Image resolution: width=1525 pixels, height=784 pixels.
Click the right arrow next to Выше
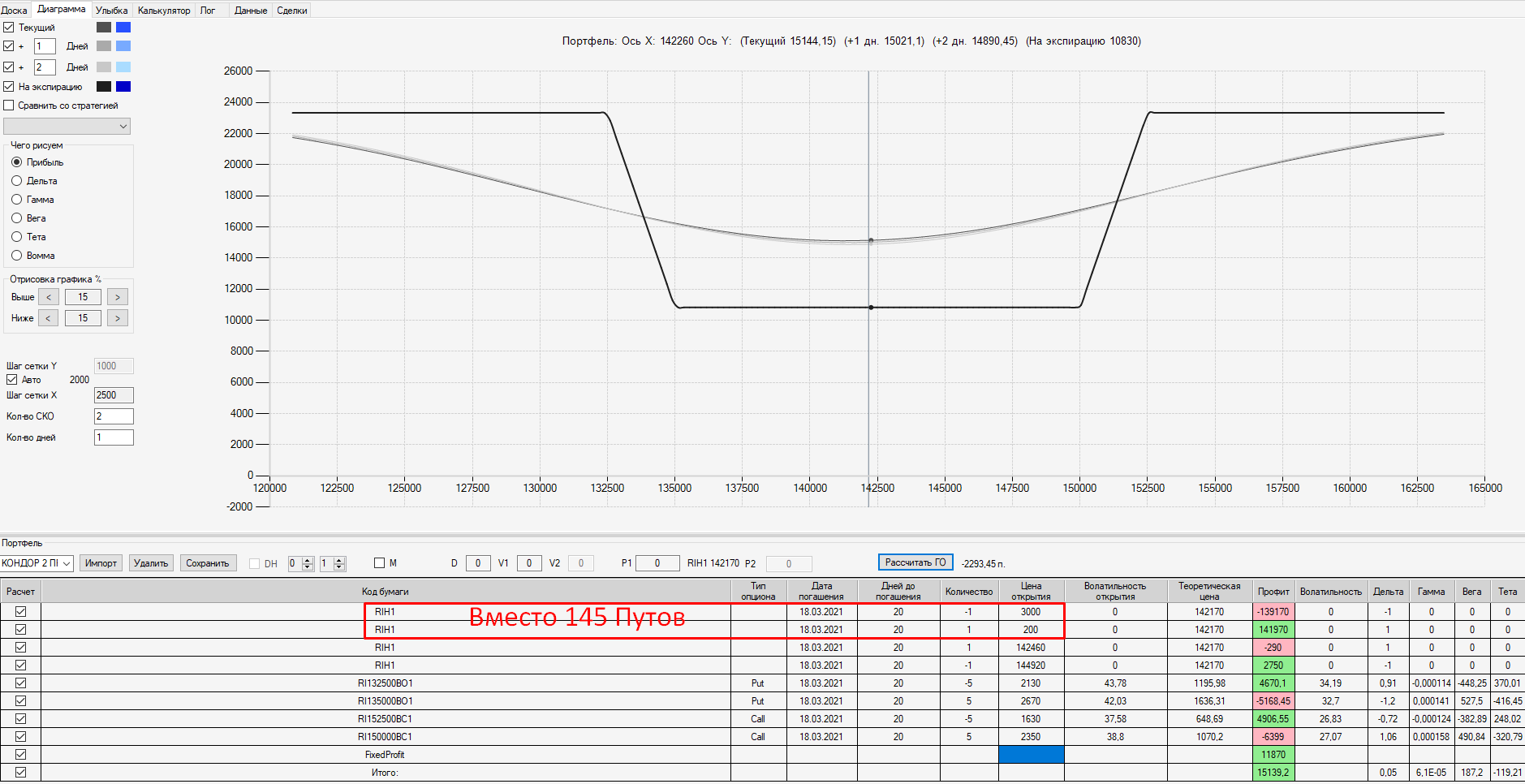click(x=118, y=297)
